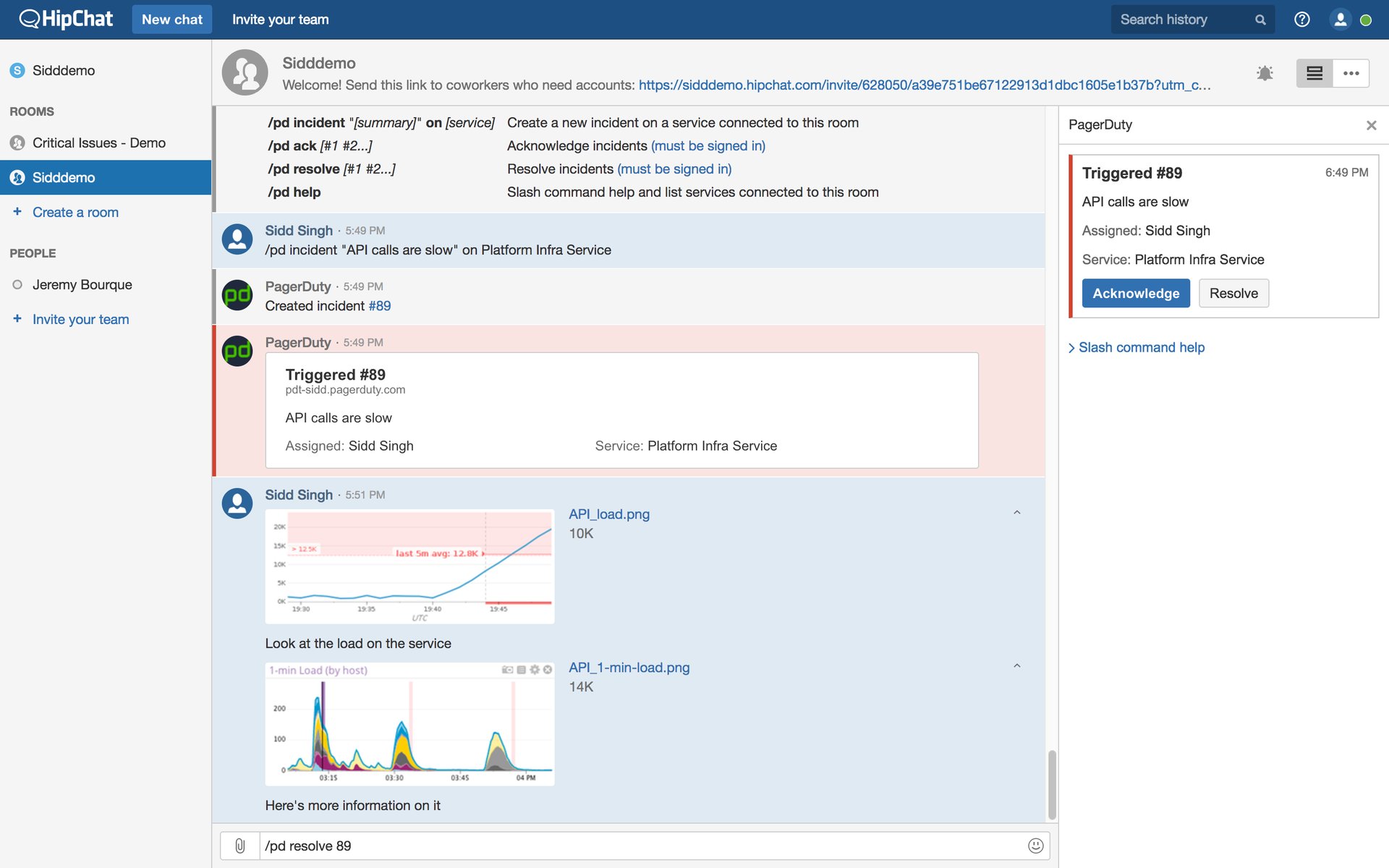Focus the Search history field

pyautogui.click(x=1193, y=20)
